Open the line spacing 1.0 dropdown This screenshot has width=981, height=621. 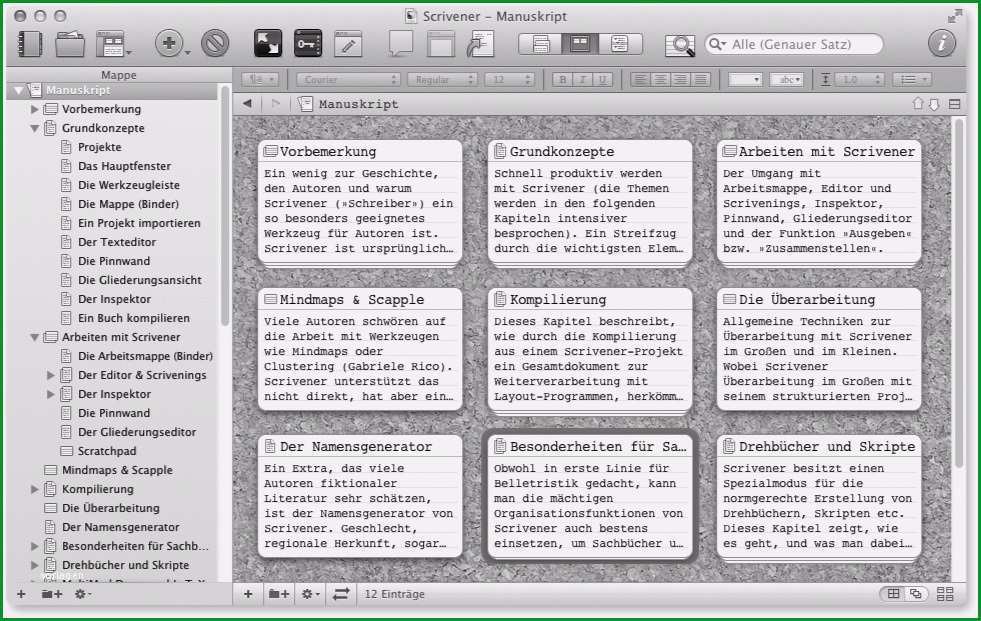click(859, 79)
